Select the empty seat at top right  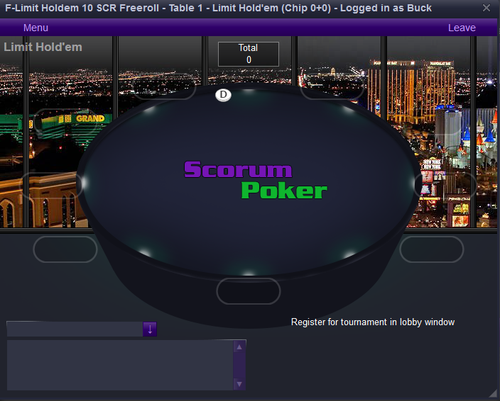[332, 86]
